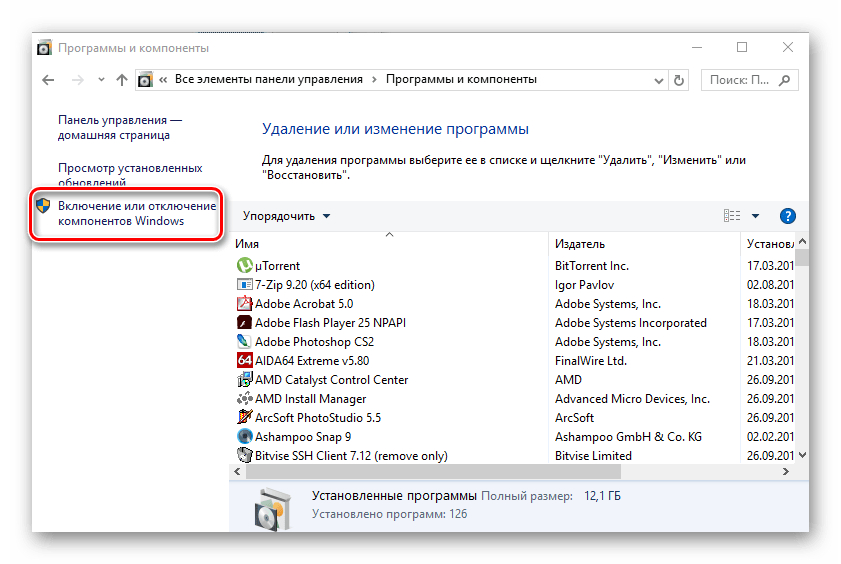
Task: Expand the view options dropdown arrow
Action: pos(755,216)
